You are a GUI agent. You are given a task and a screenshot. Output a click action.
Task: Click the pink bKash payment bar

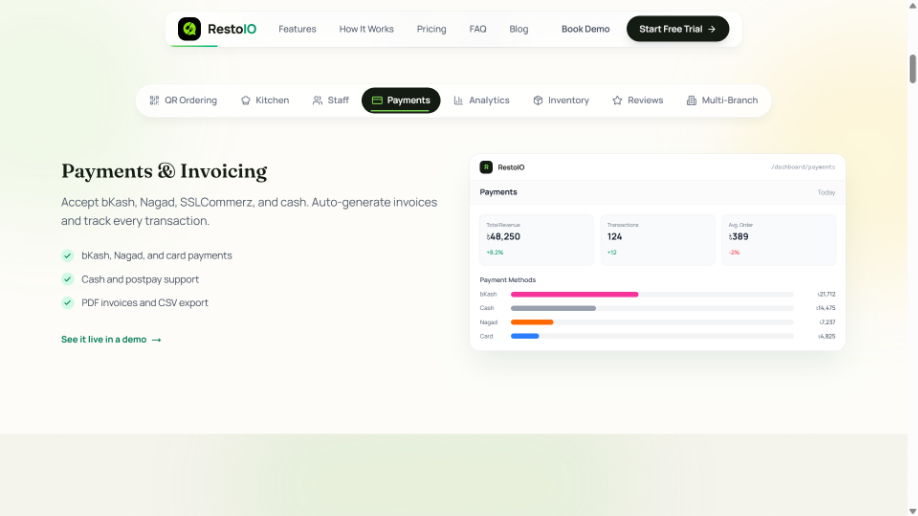(574, 295)
